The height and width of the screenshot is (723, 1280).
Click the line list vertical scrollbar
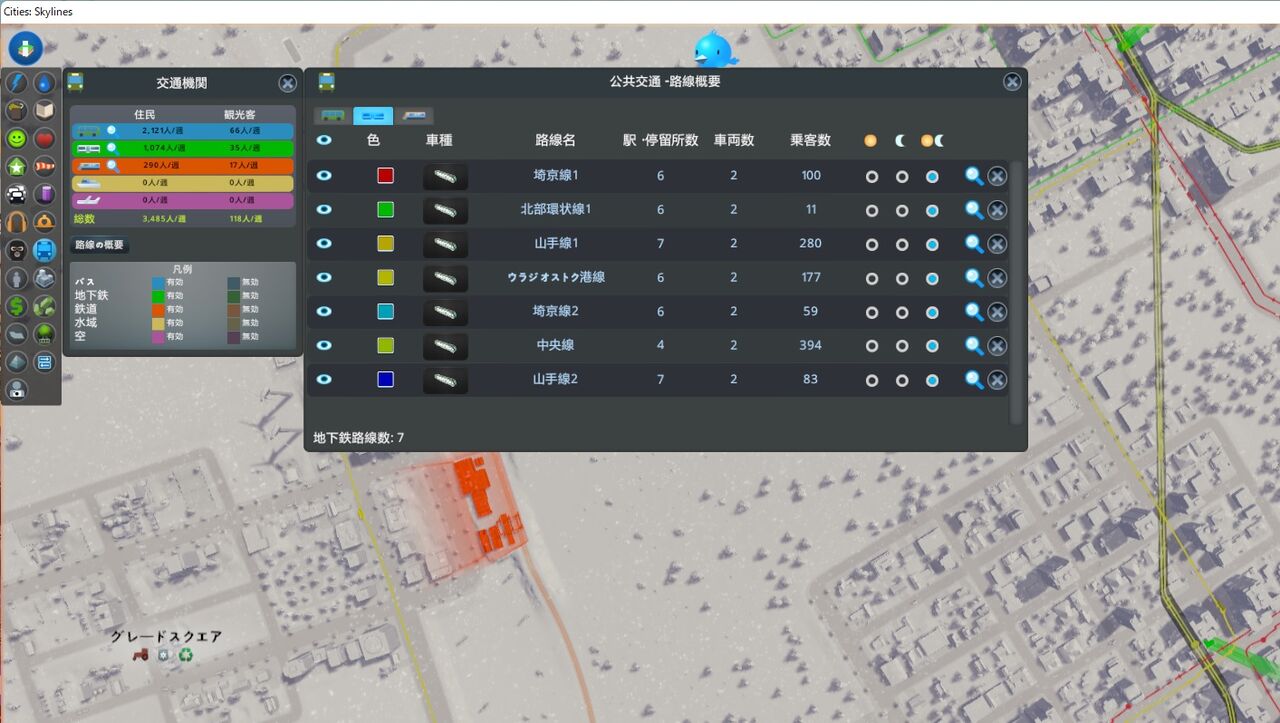(x=1017, y=291)
